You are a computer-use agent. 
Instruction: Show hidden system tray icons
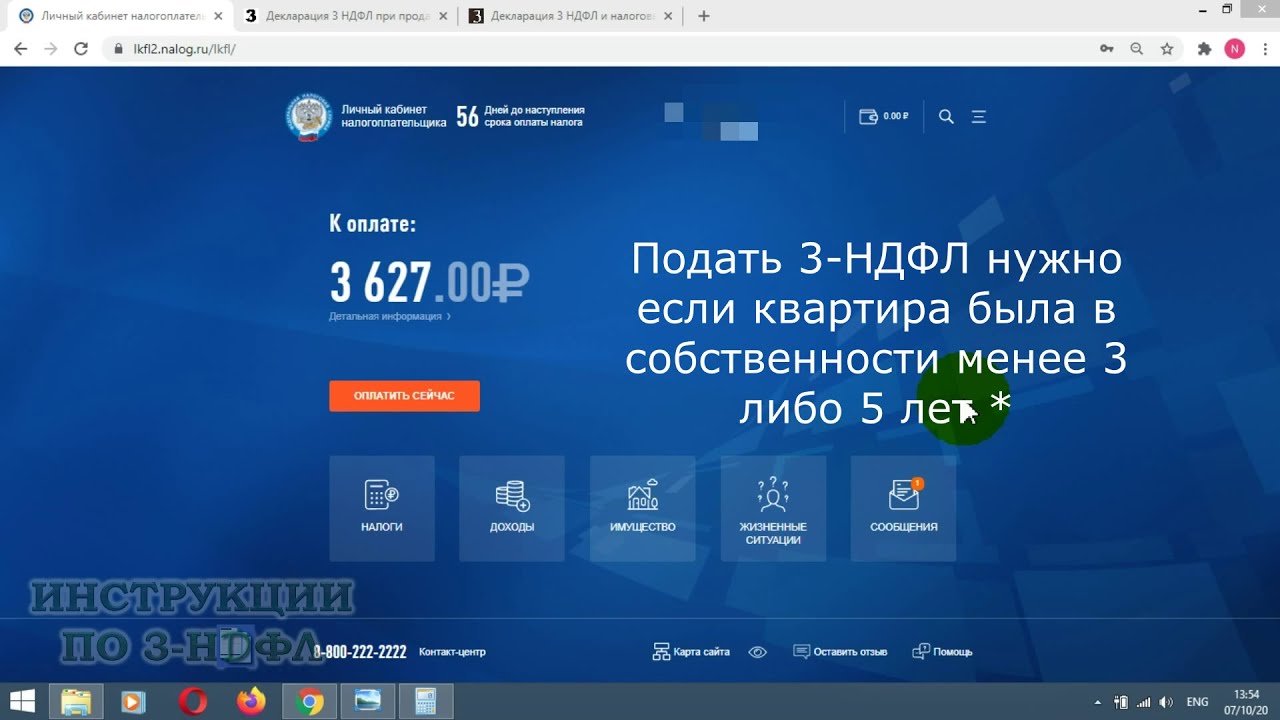[x=1097, y=702]
